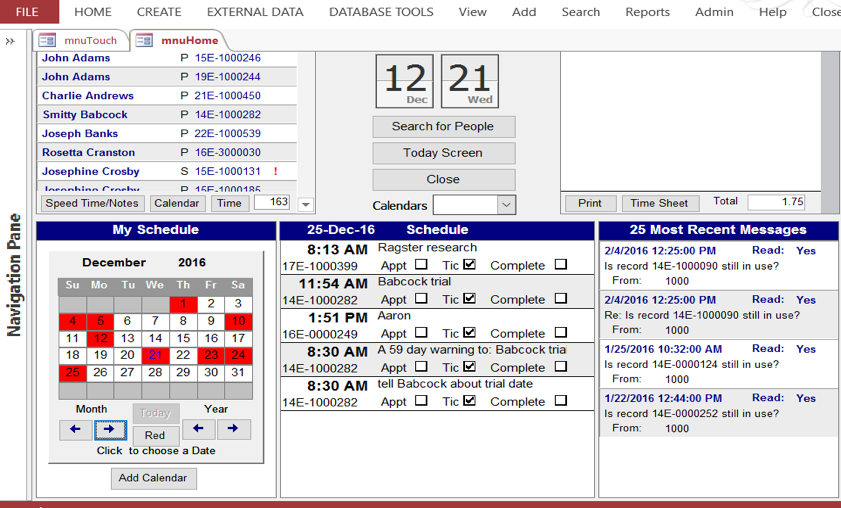Image resolution: width=841 pixels, height=508 pixels.
Task: Click the Total value field showing 1.75
Action: click(x=776, y=202)
